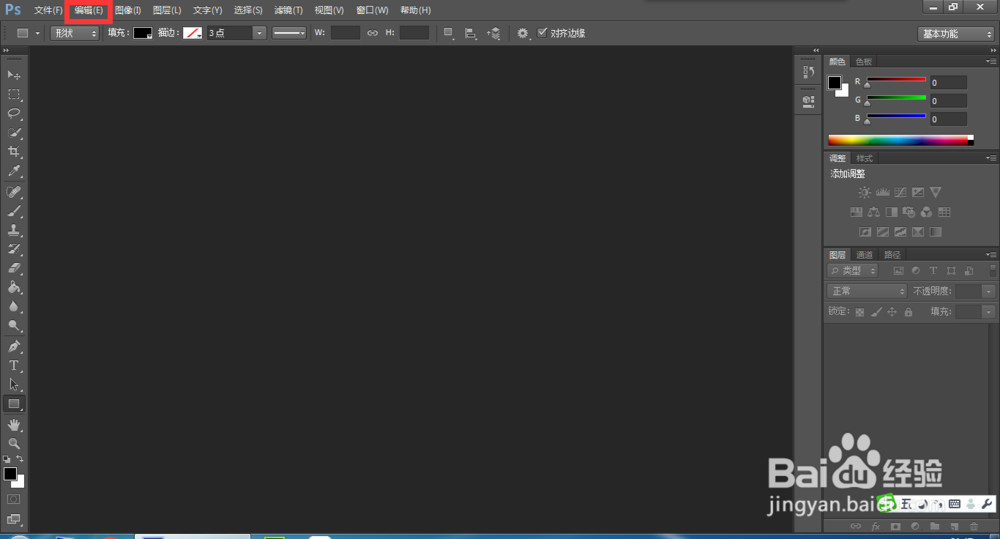Add a Vibrance adjustment triangle icon
1000x539 pixels.
[936, 192]
